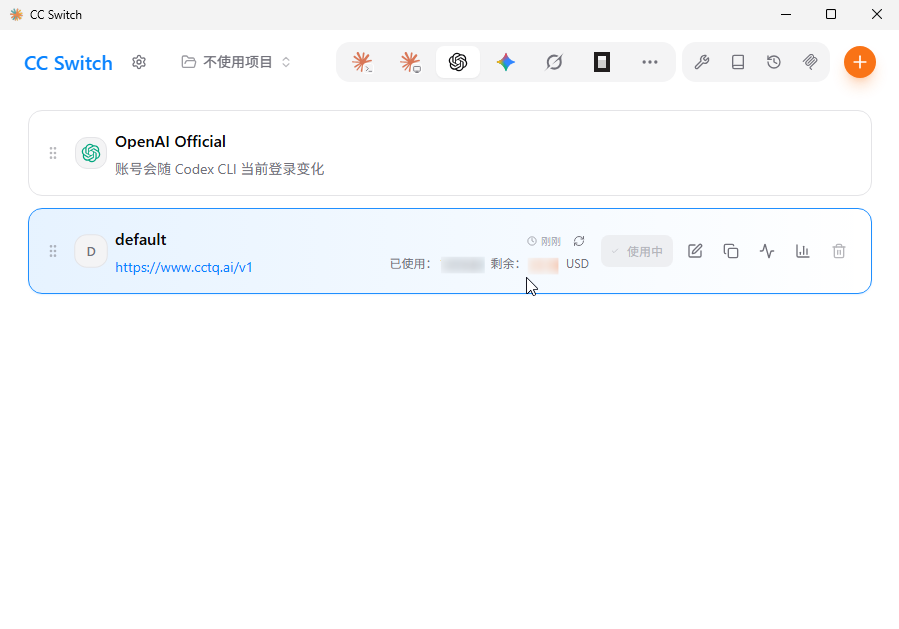The height and width of the screenshot is (629, 899).
Task: Click the 刚刚 last-updated timestamp
Action: 544,241
